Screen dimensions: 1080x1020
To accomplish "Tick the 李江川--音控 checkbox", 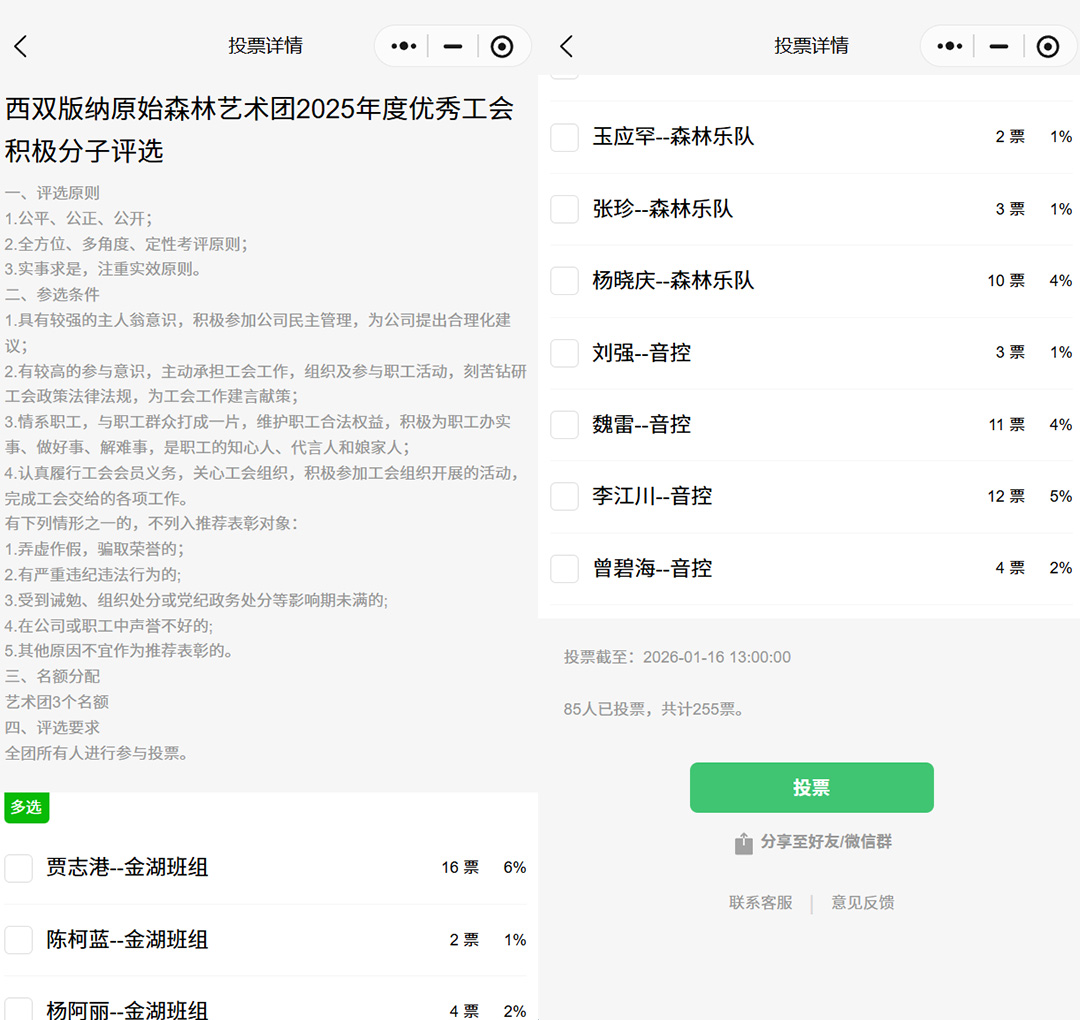I will 565,497.
